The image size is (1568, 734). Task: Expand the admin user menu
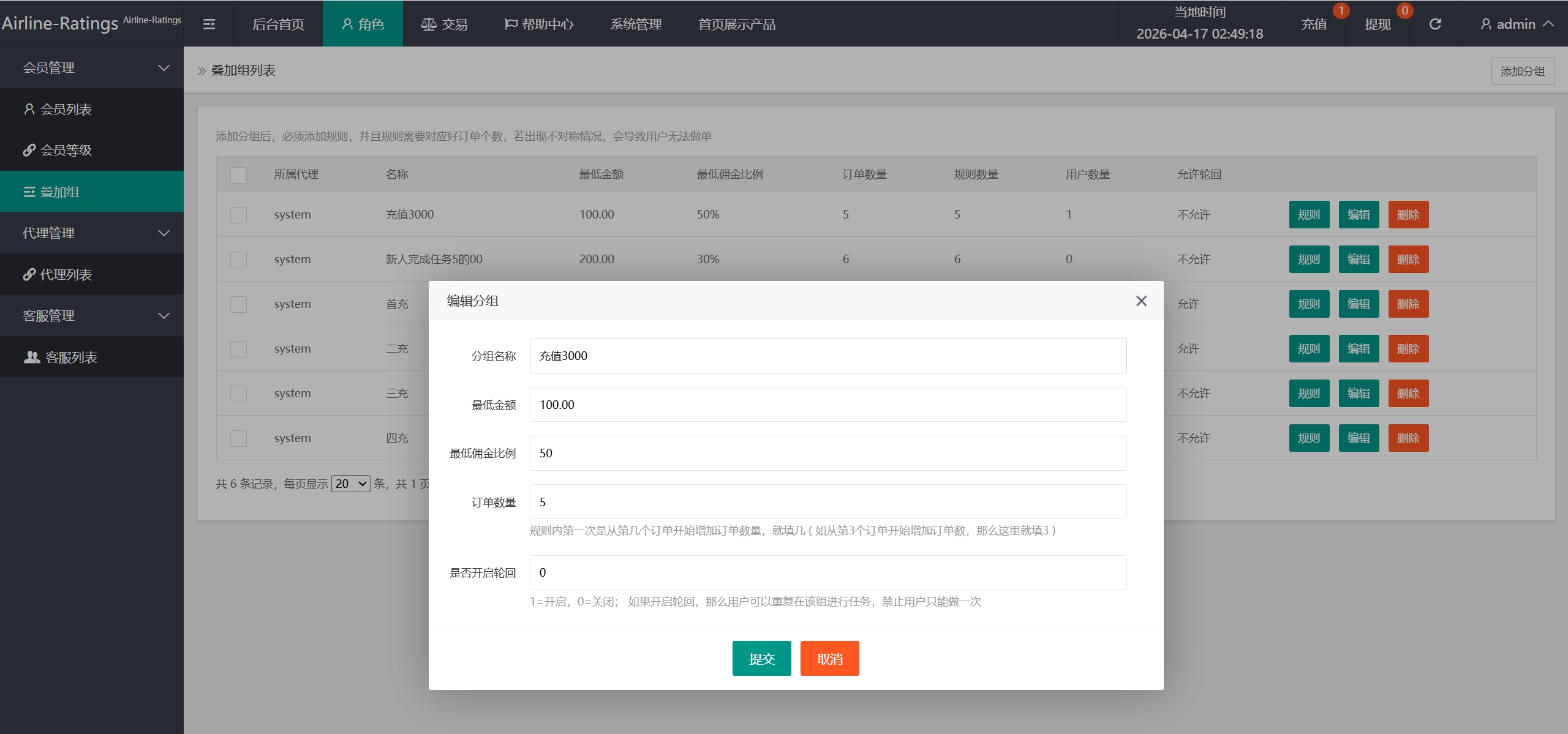click(1517, 24)
